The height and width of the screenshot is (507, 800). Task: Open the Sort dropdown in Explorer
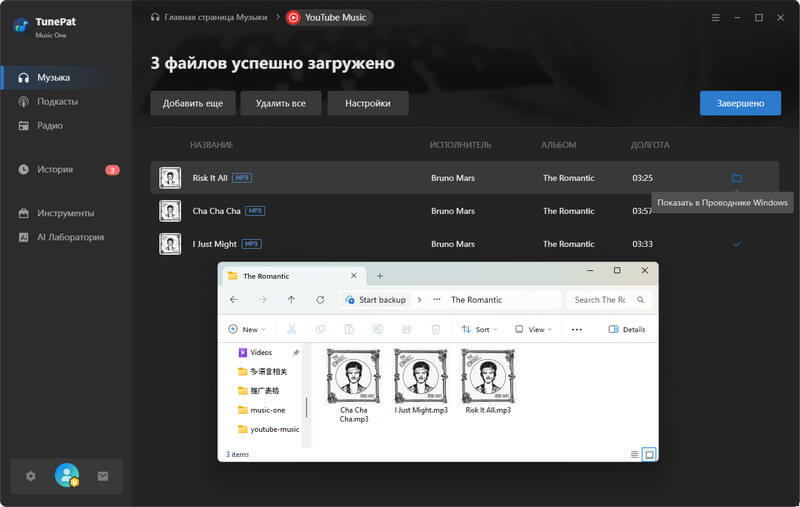click(x=479, y=329)
